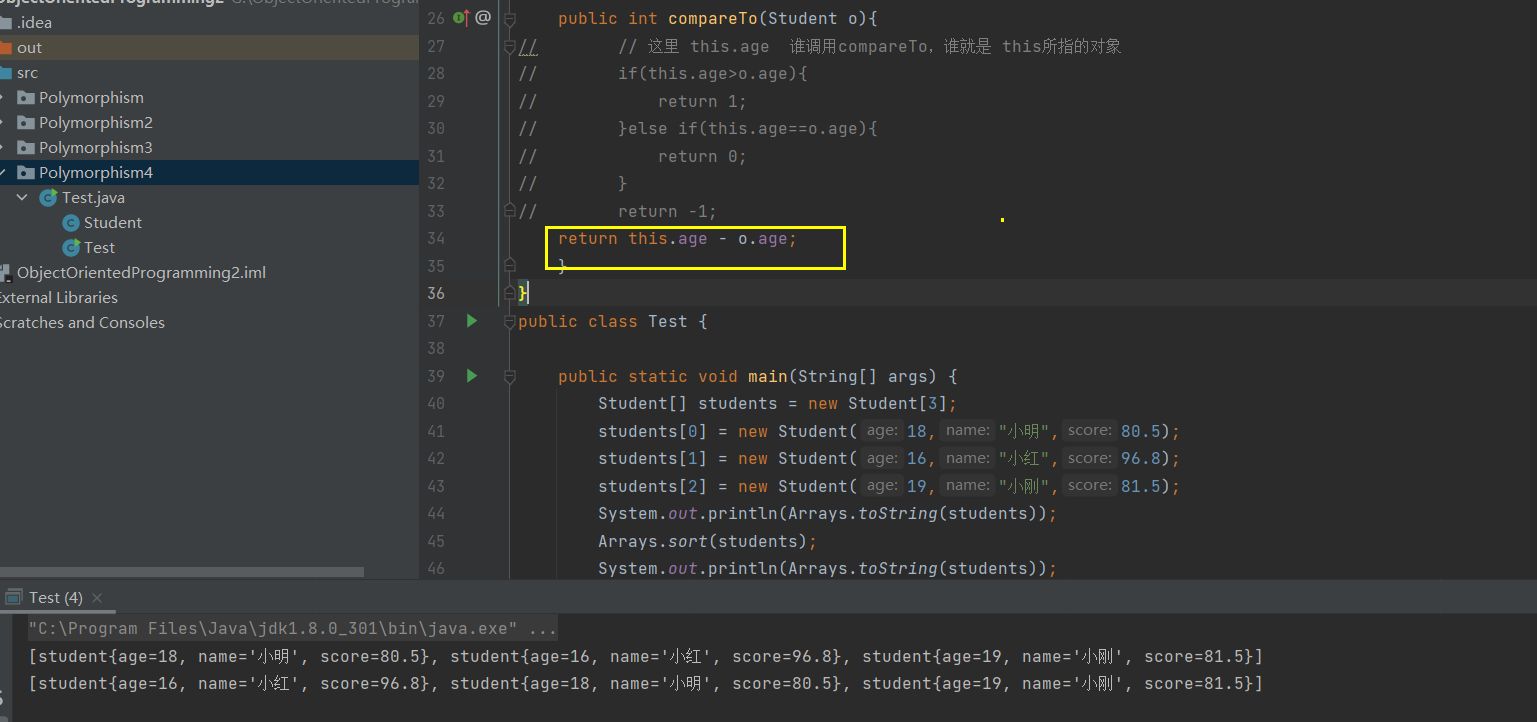The width and height of the screenshot is (1537, 722).
Task: Select the Polymorphism2 package
Action: (x=96, y=123)
